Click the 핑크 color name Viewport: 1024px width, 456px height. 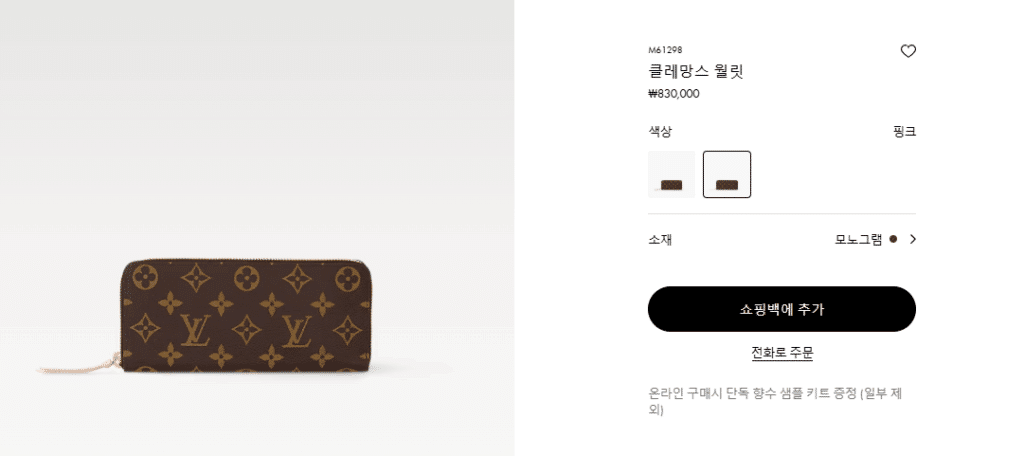[904, 132]
